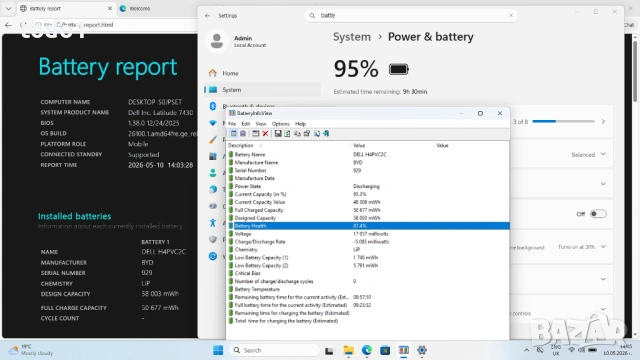
Task: Select the Battery Health row
Action: [x=368, y=226]
